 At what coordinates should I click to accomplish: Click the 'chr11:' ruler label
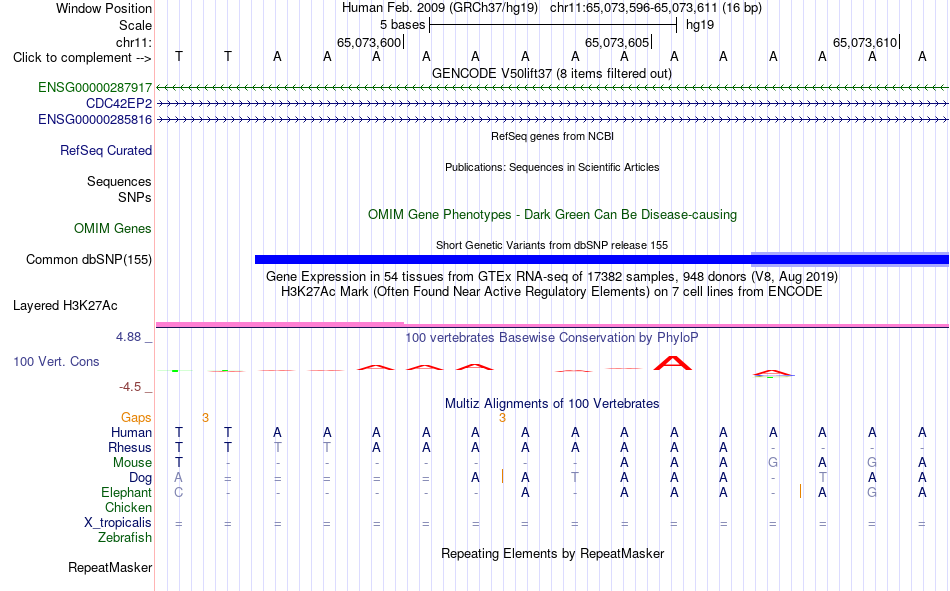[134, 42]
